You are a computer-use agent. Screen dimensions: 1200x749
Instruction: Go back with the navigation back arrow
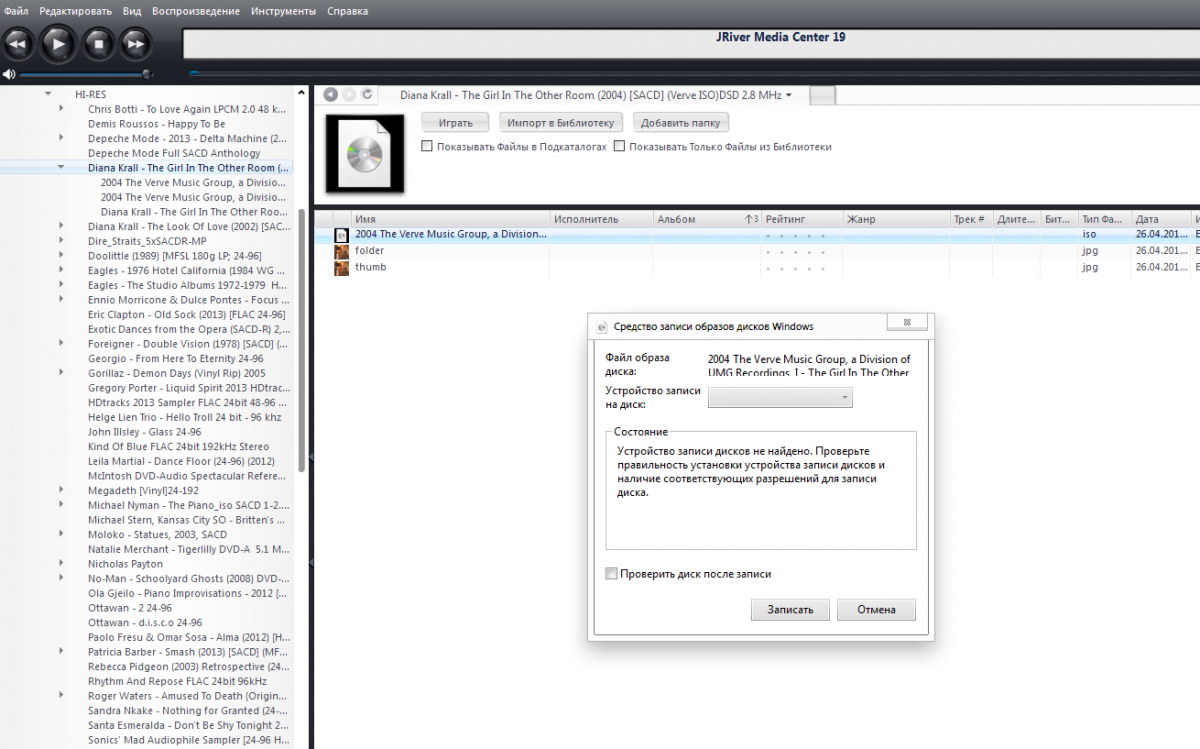[x=330, y=95]
